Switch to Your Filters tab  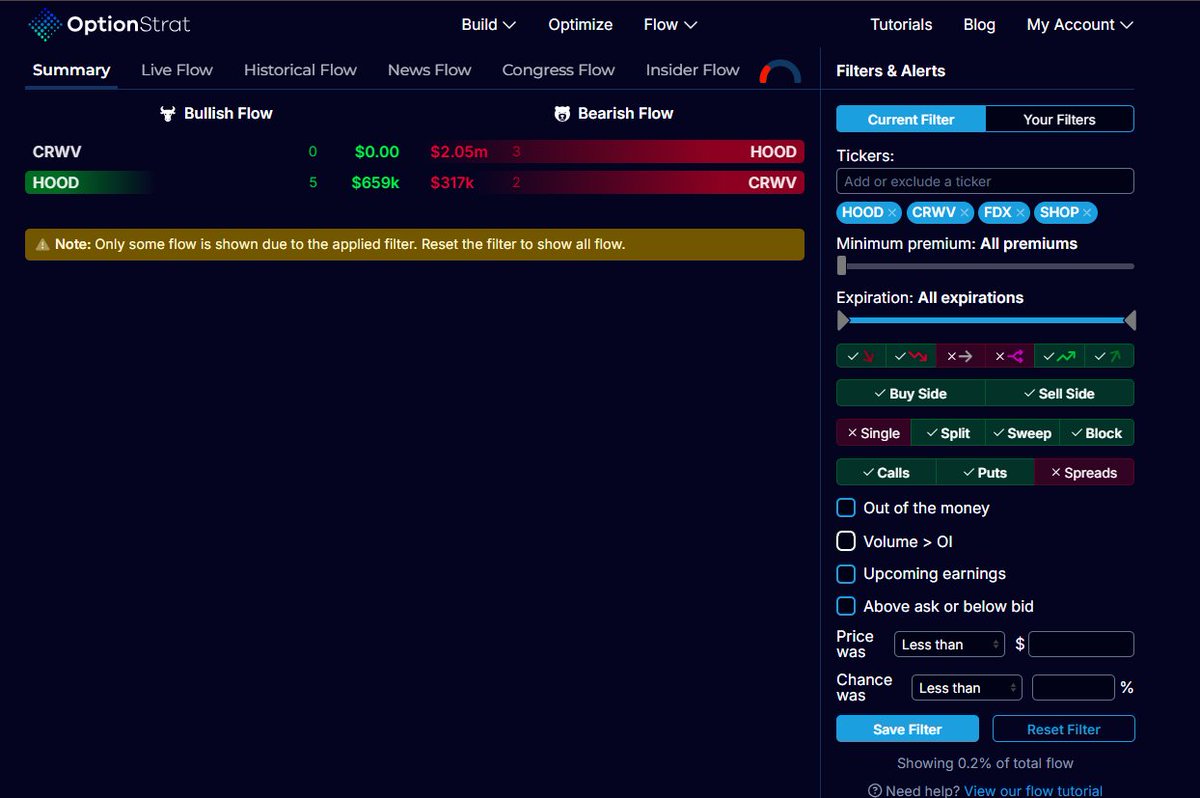pos(1060,119)
